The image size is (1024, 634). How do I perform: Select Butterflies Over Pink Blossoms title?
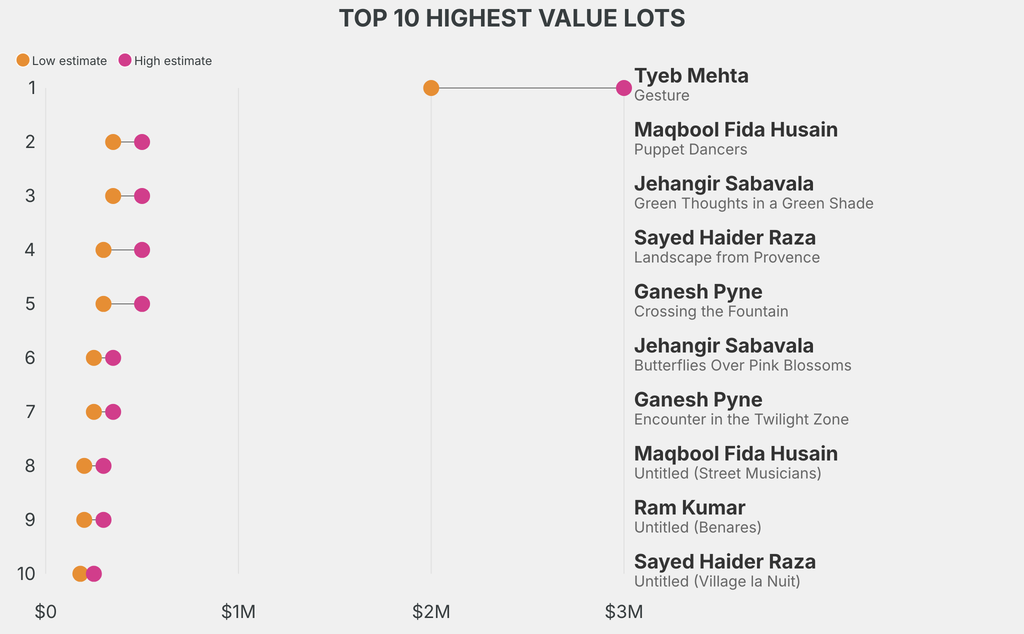(742, 366)
